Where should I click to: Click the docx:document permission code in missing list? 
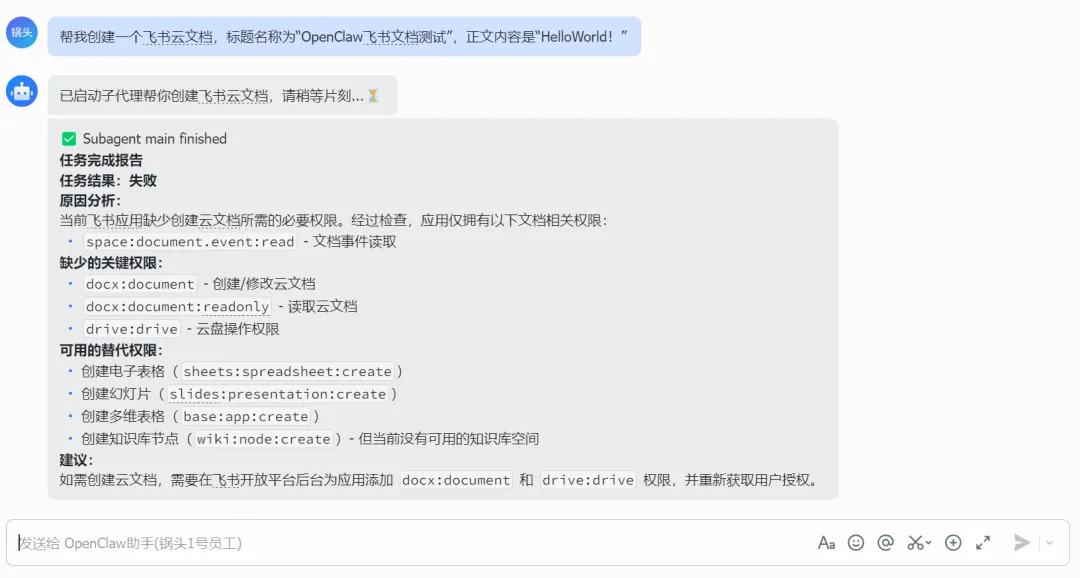pyautogui.click(x=140, y=284)
